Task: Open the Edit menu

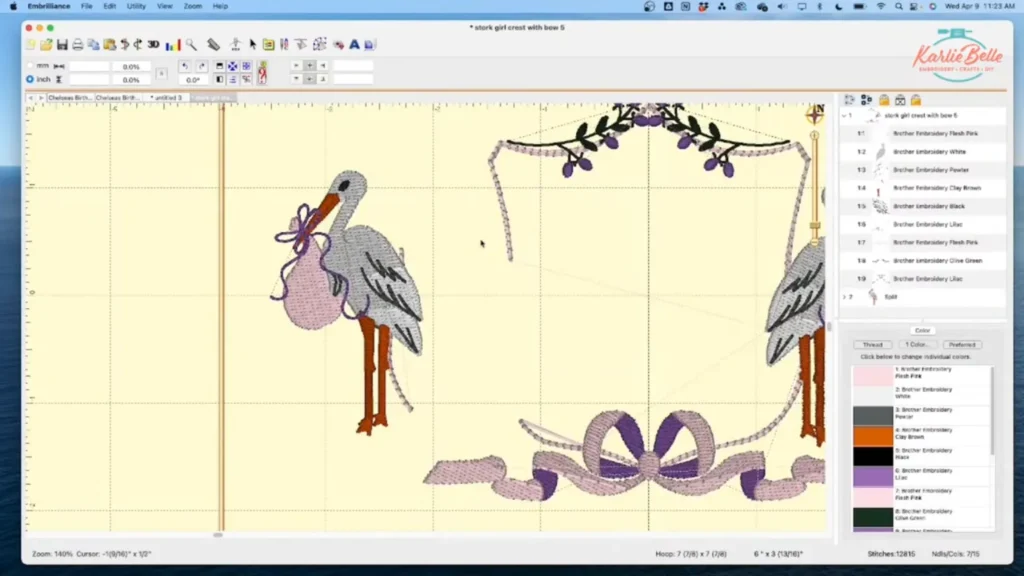Action: tap(109, 7)
